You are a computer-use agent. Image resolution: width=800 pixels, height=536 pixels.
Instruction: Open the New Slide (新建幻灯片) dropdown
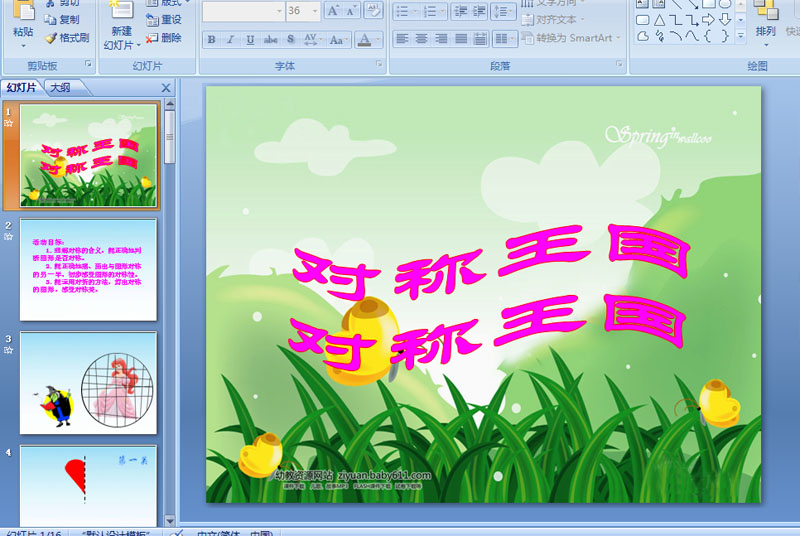122,38
